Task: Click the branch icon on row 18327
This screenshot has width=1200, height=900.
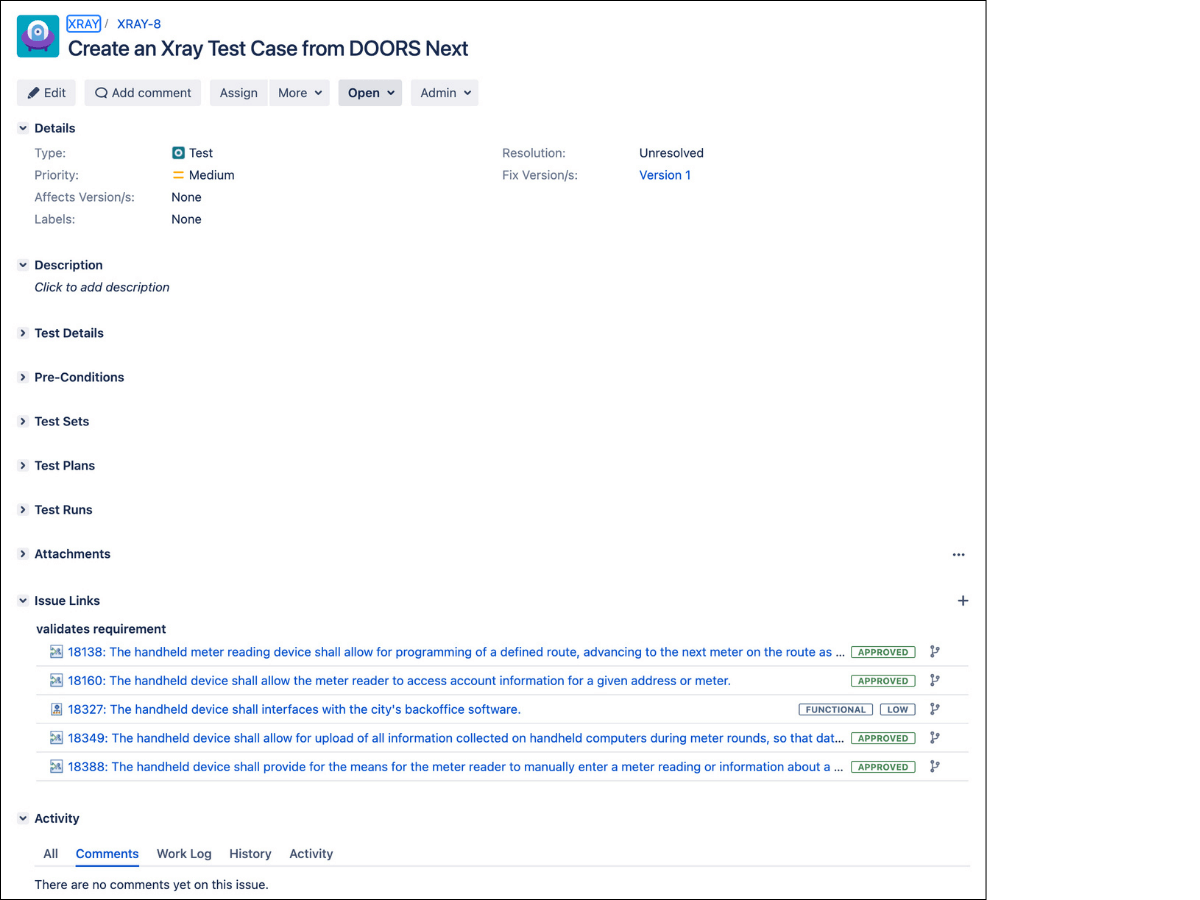Action: tap(935, 709)
